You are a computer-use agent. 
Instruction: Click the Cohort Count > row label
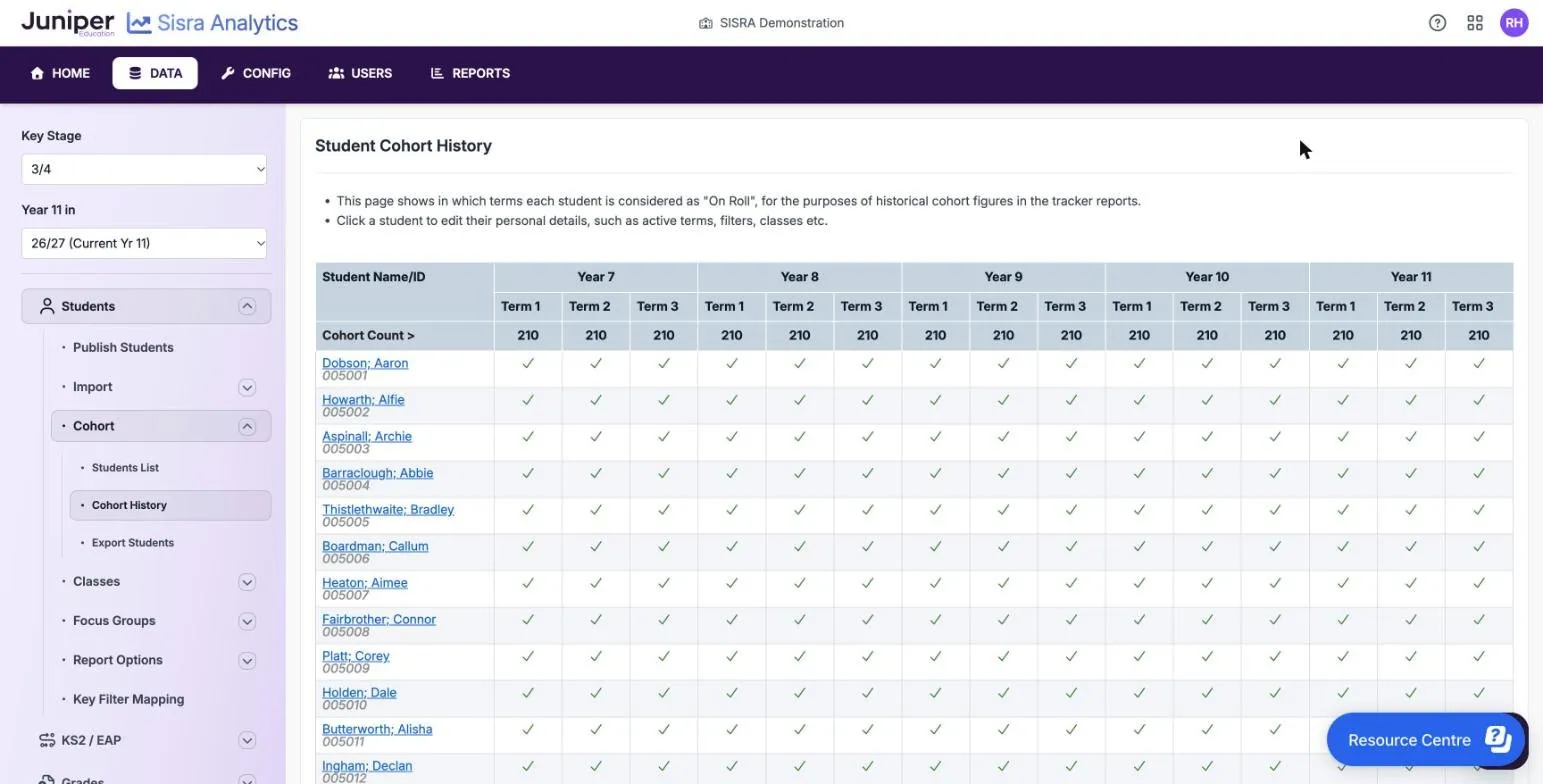coord(368,335)
